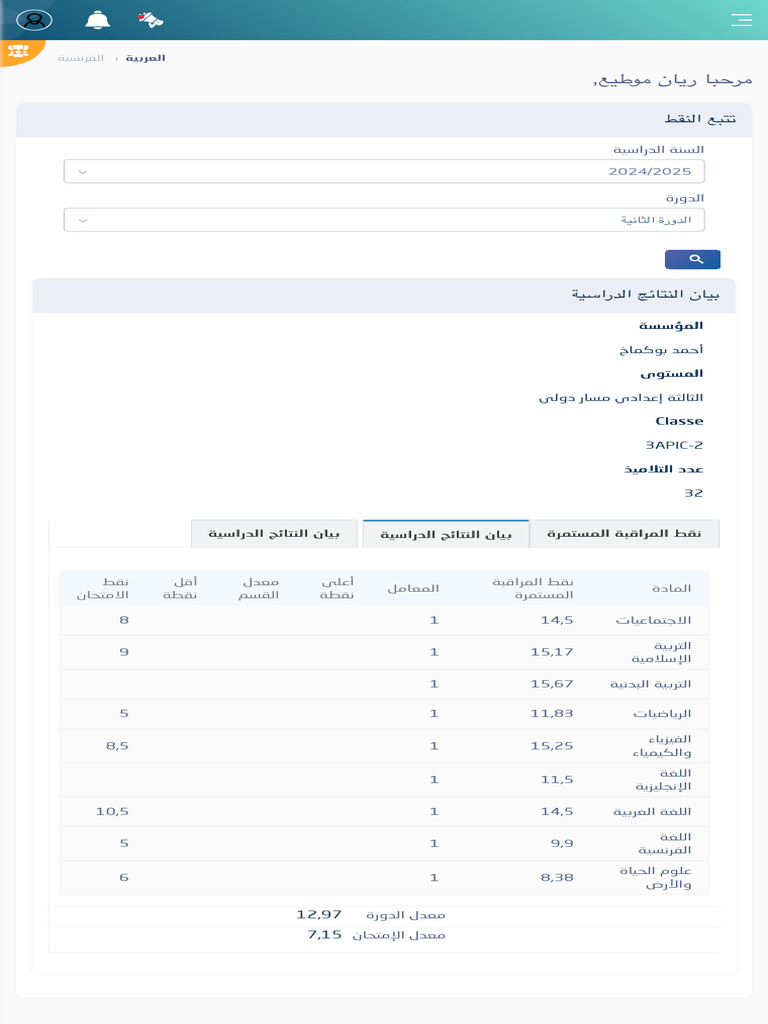Click the المادة column header
The width and height of the screenshot is (768, 1024).
[x=671, y=588]
